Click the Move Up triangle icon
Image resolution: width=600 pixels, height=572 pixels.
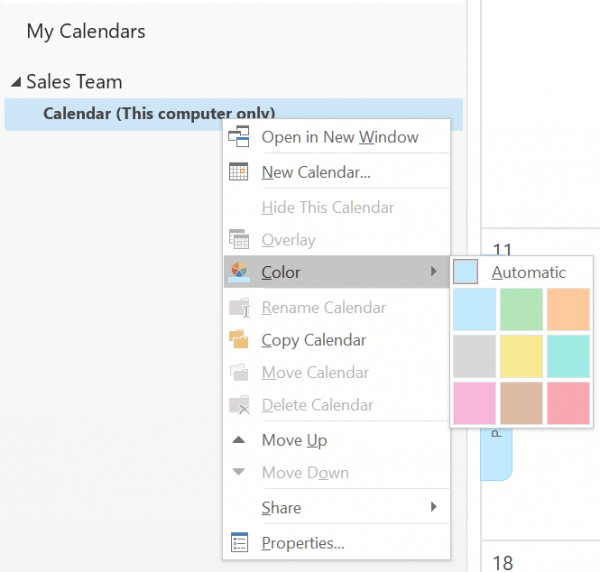239,439
